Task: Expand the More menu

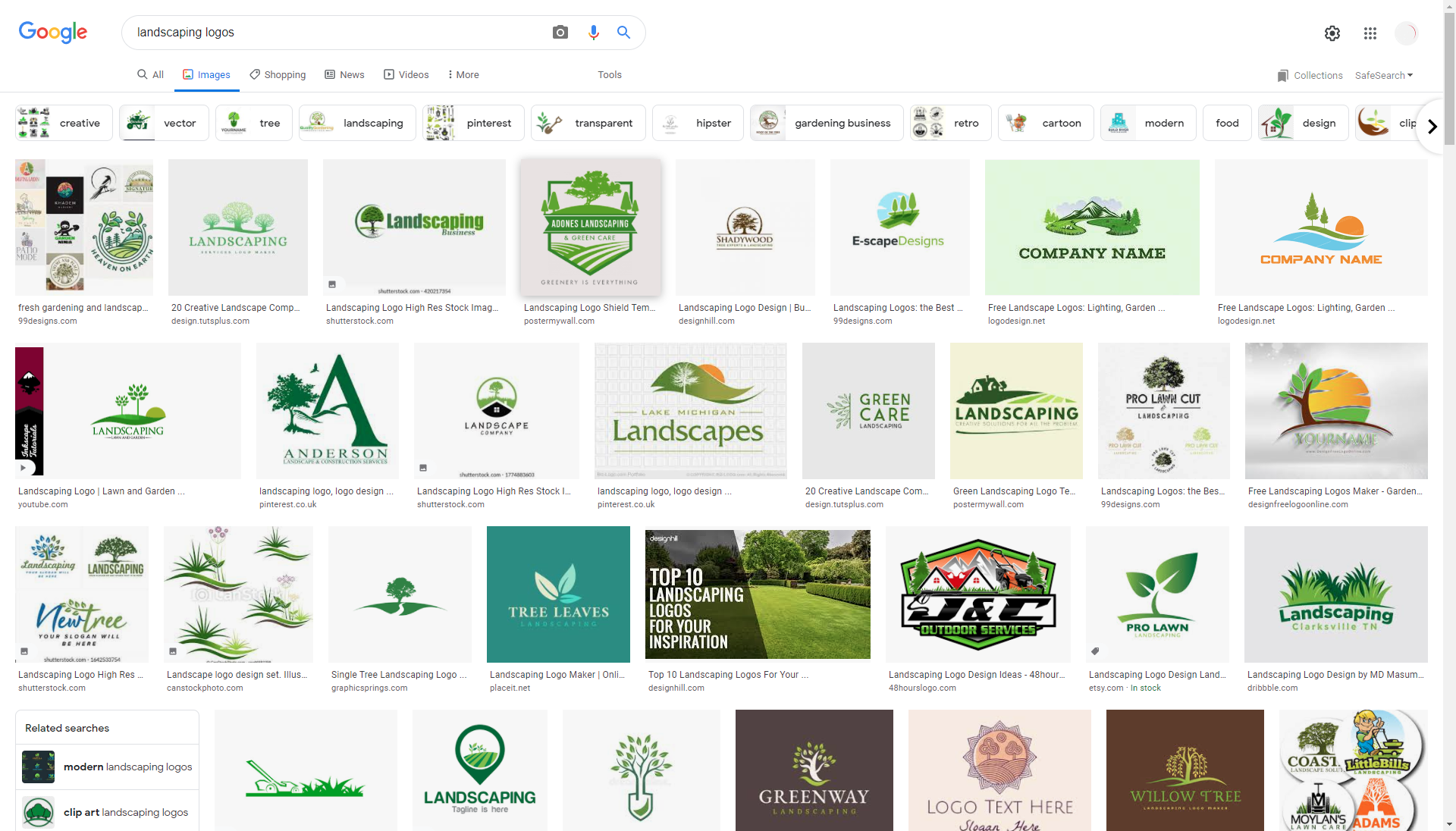Action: (463, 75)
